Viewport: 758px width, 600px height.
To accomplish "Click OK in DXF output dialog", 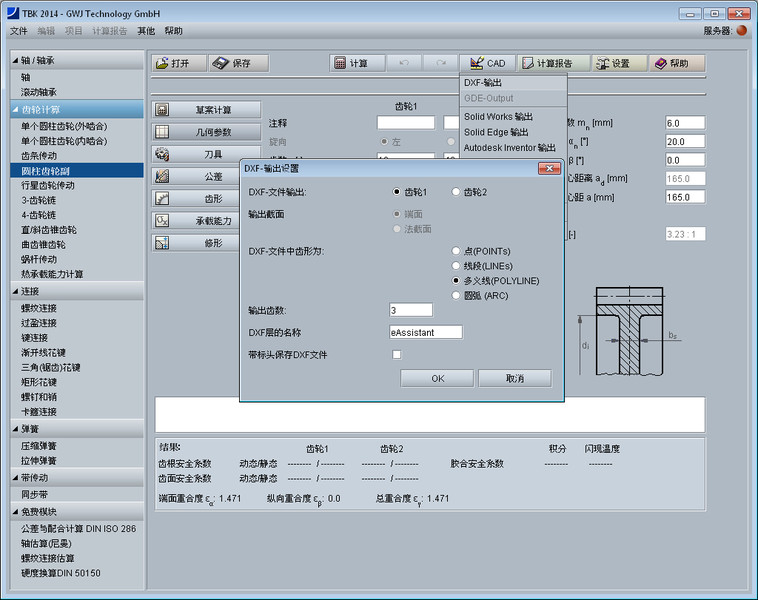I will (x=437, y=379).
